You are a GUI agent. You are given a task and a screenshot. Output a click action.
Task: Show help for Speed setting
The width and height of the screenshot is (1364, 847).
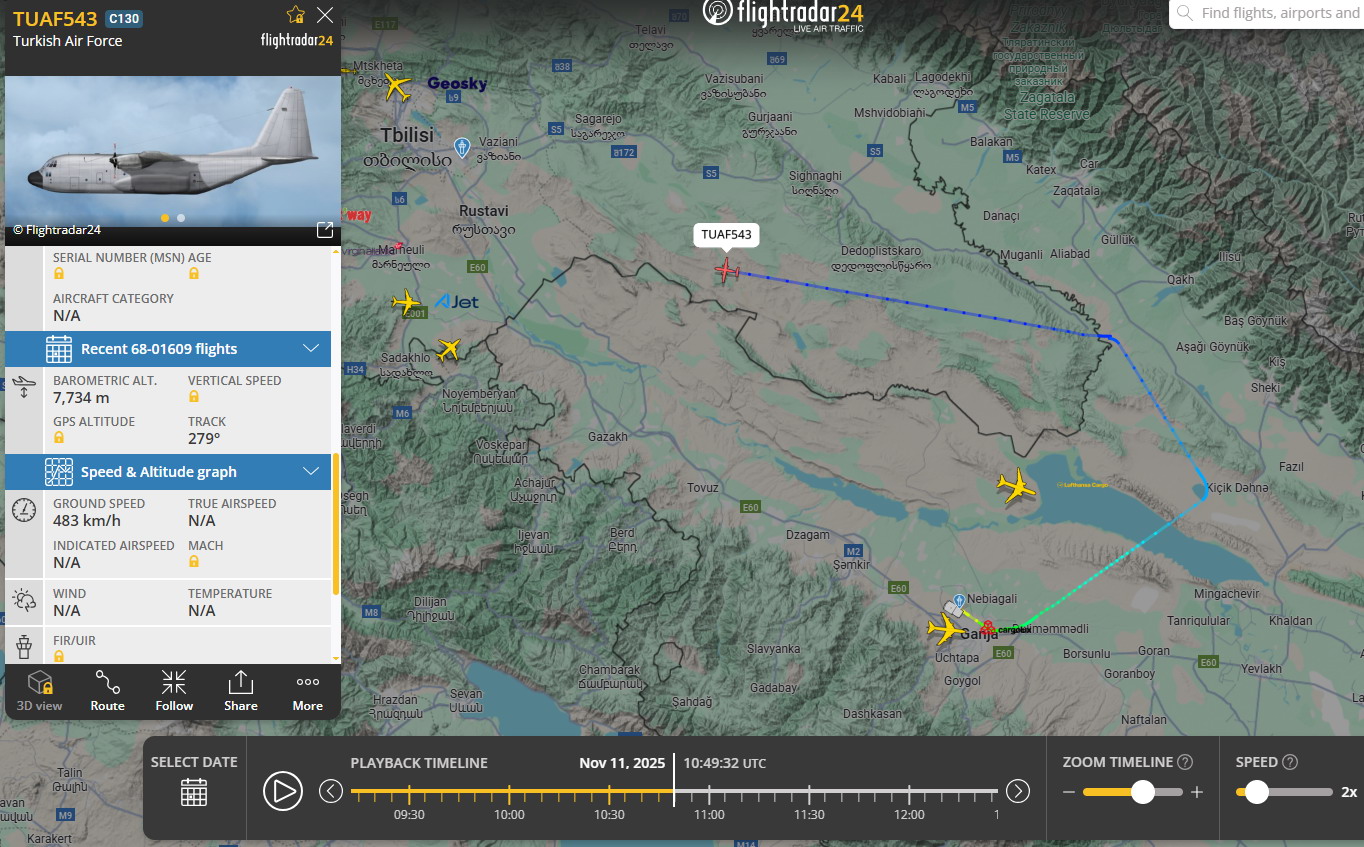tap(1290, 762)
